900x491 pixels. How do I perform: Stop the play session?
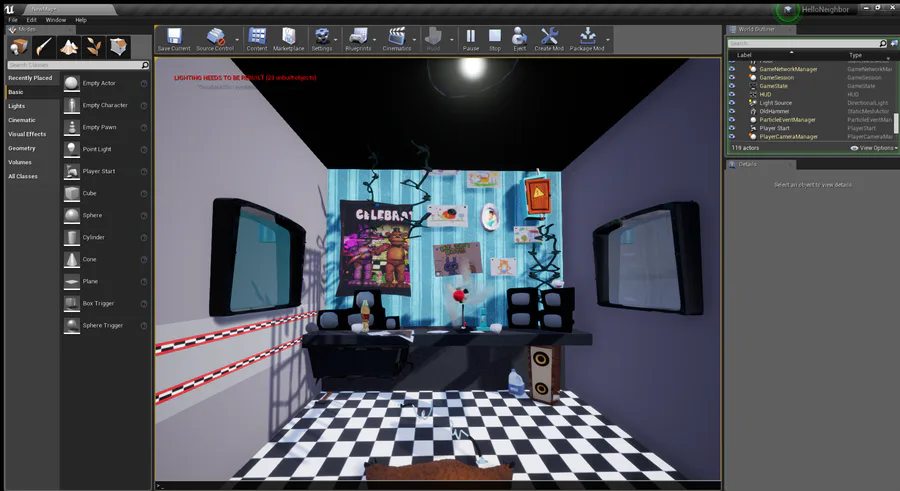coord(495,36)
